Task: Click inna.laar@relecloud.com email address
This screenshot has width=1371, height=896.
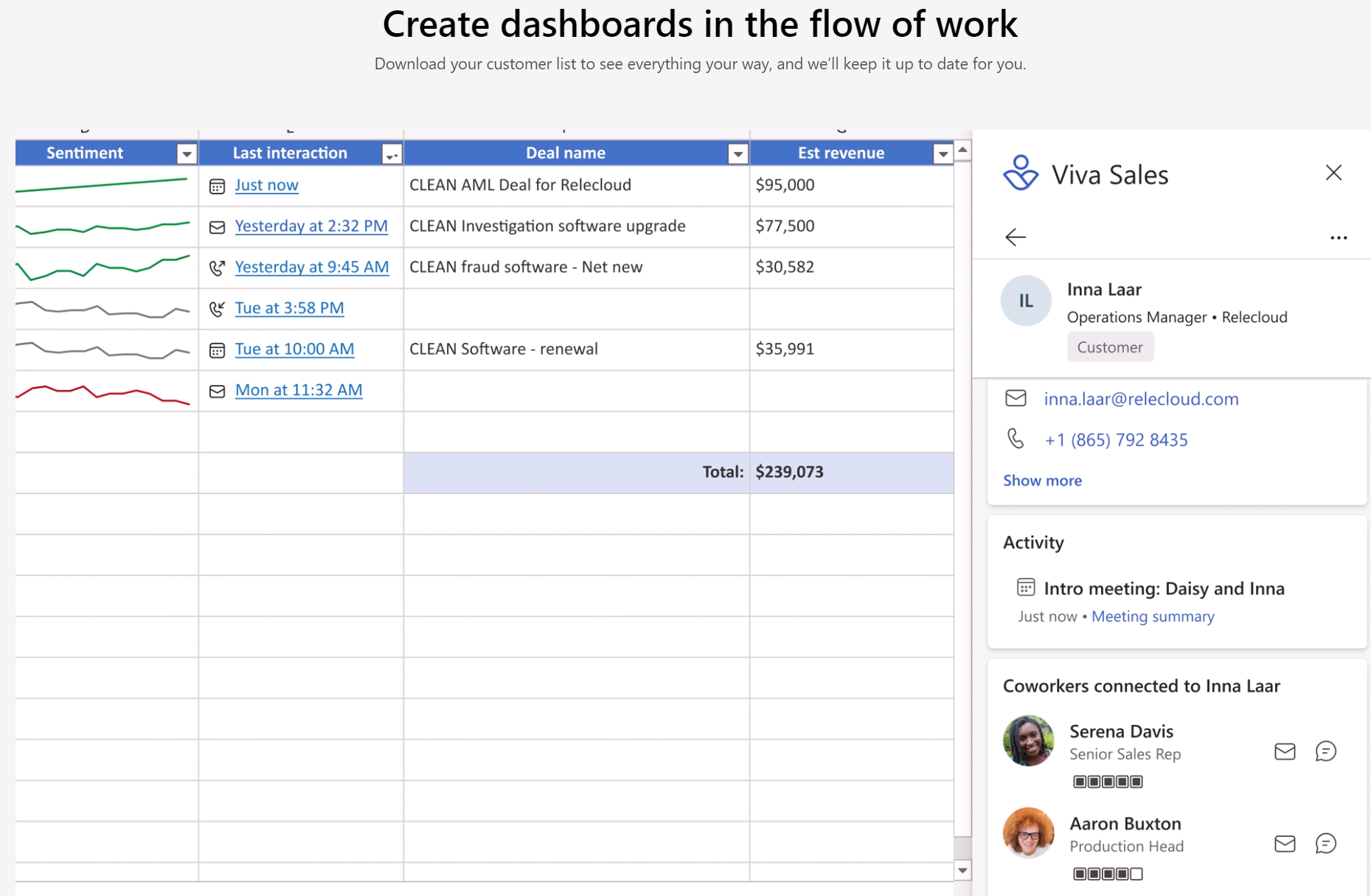Action: coord(1140,399)
